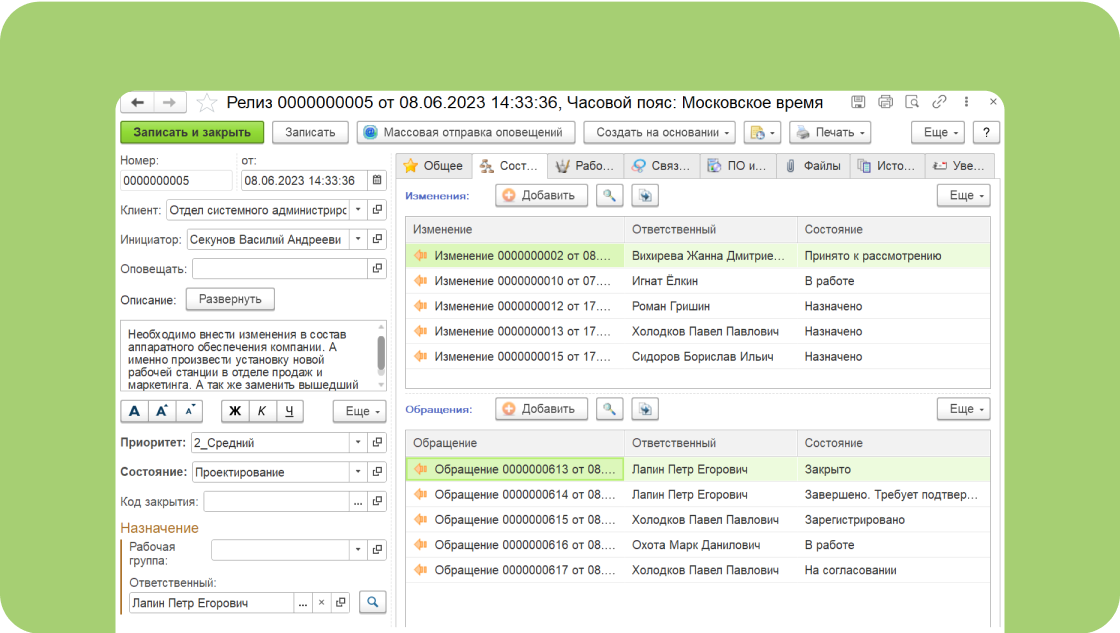Open the Создать на основании dropdown
Image resolution: width=1120 pixels, height=633 pixels.
(660, 132)
